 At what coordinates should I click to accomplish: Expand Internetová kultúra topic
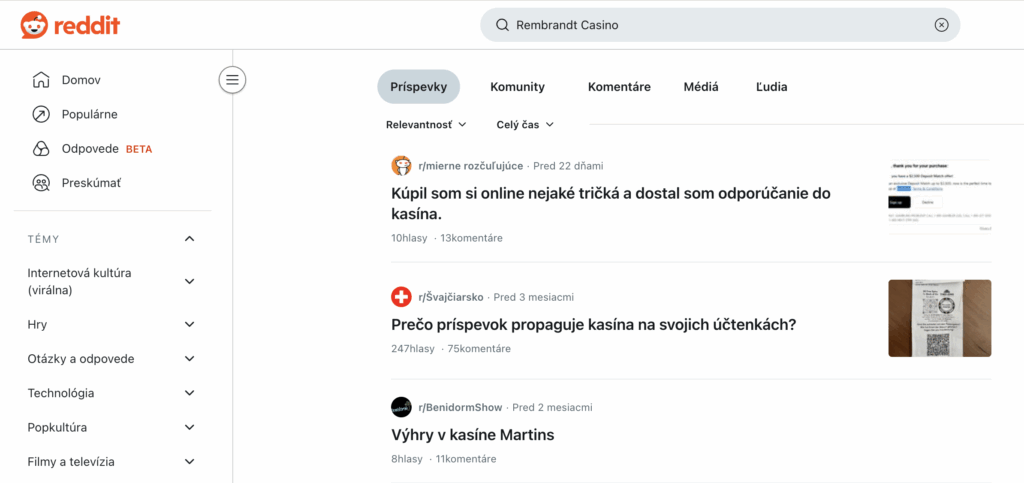tap(190, 281)
